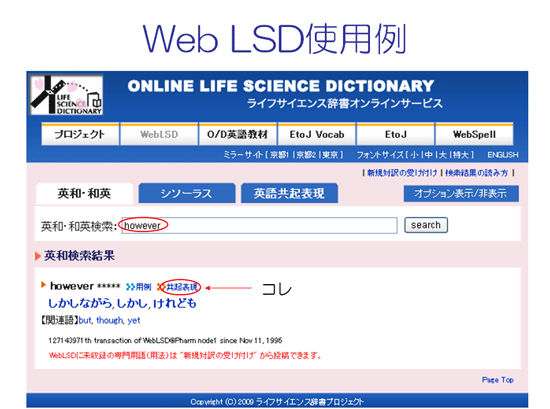This screenshot has width=550, height=409.
Task: Go to the 東京 mirror site
Action: (x=330, y=155)
